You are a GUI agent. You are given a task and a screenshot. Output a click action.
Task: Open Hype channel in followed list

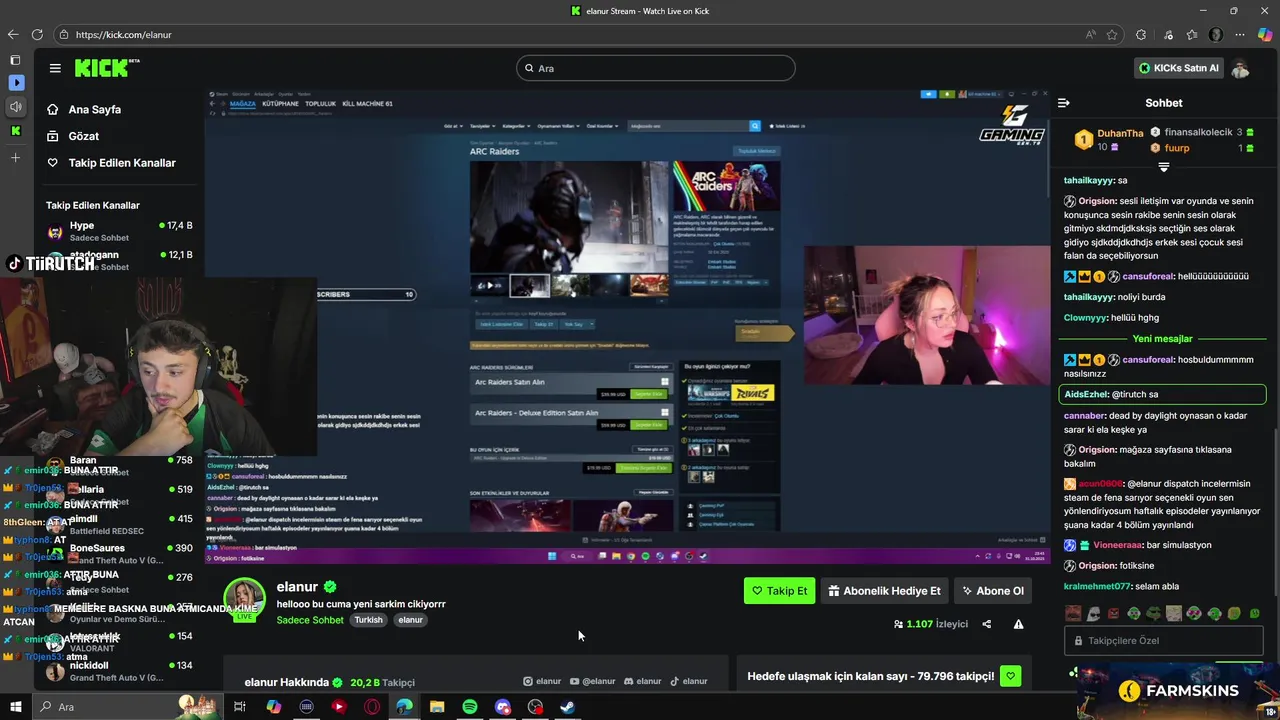(x=120, y=232)
